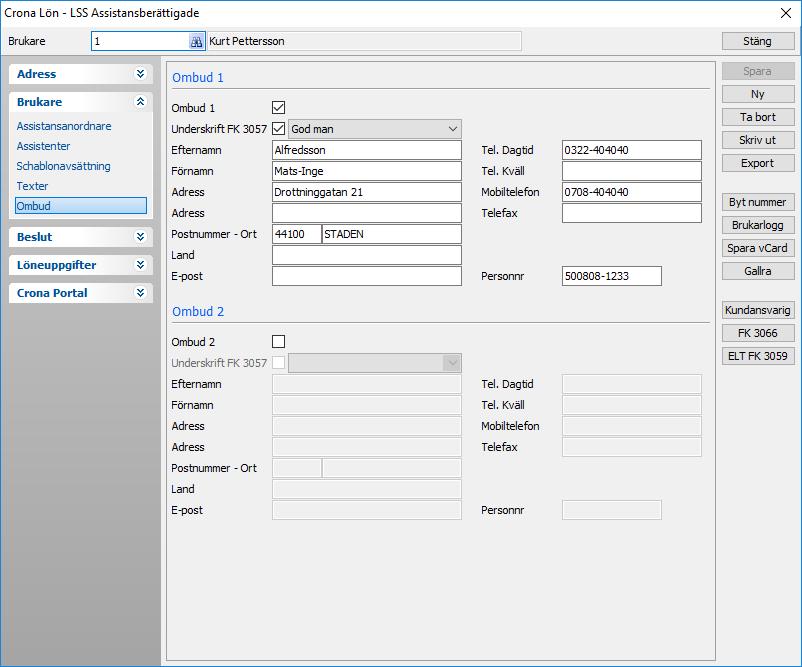The width and height of the screenshot is (802, 667).
Task: Click the empty second Adress field for Ombud 1
Action: pos(367,213)
